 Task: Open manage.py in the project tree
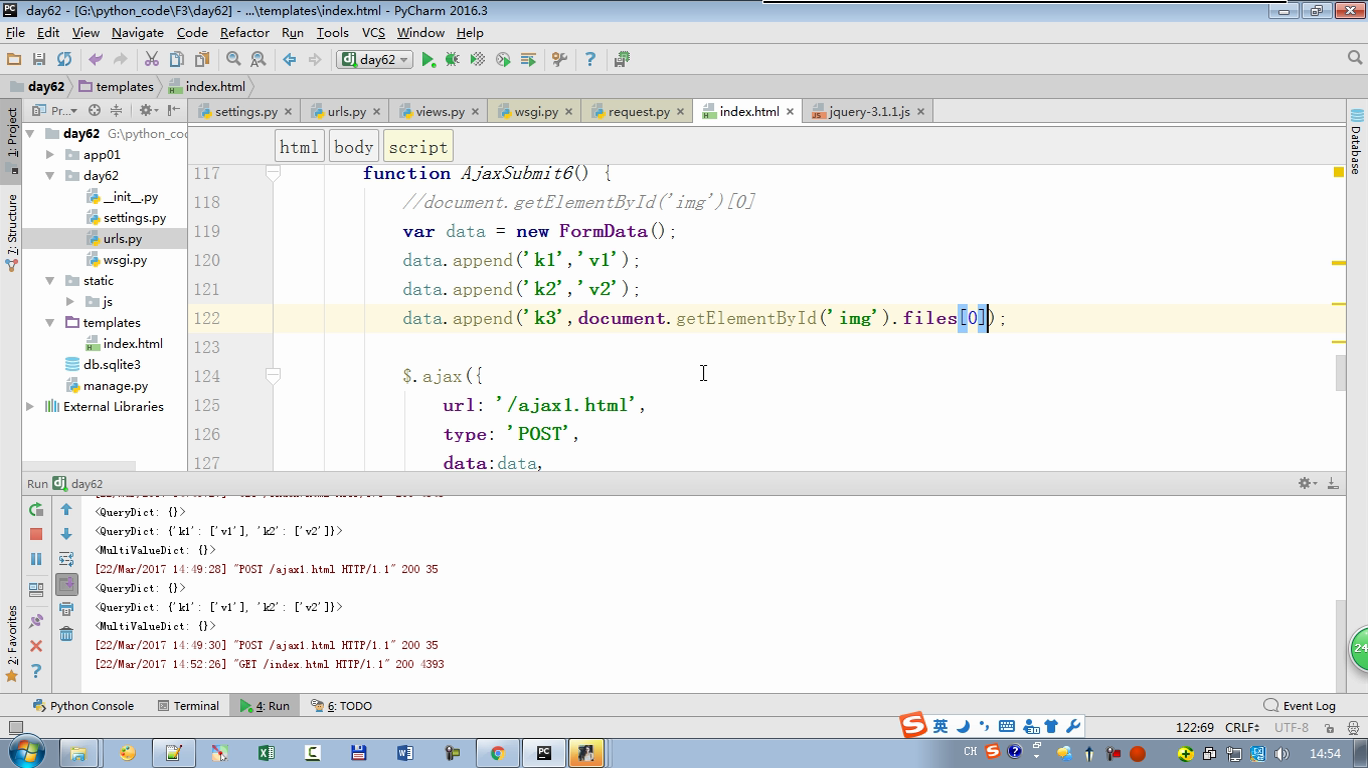[115, 386]
